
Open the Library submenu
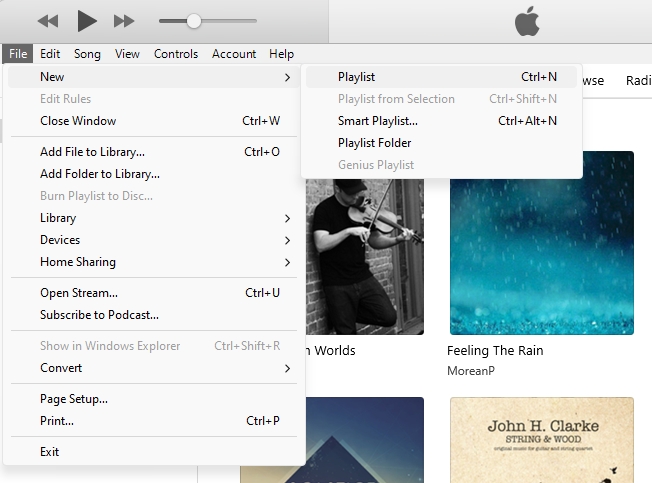153,218
